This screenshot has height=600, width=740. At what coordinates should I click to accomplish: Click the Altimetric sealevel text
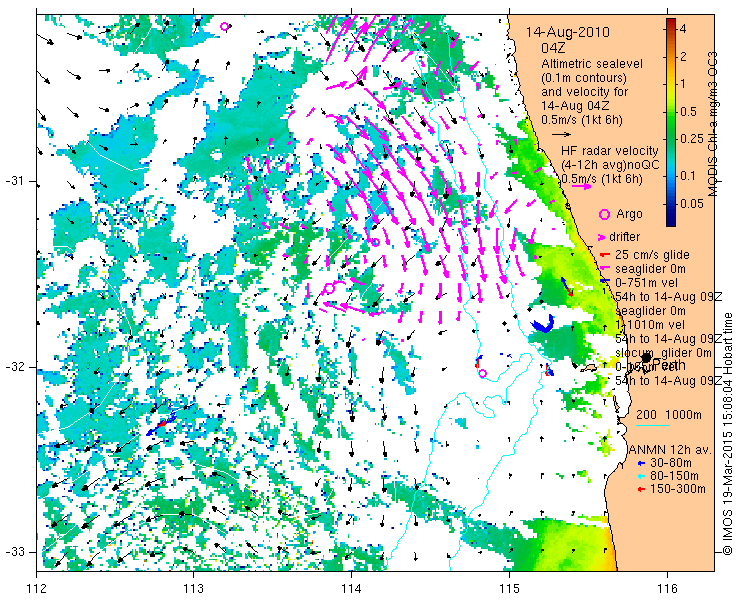click(x=592, y=64)
